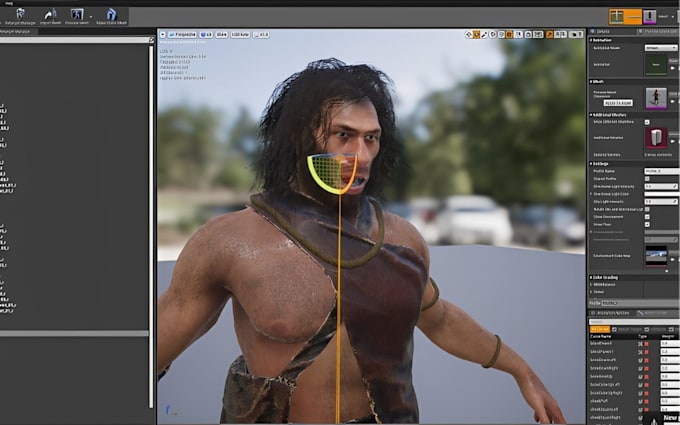Click the Preview Mesh toolbar icon
The height and width of the screenshot is (425, 680).
[x=77, y=16]
